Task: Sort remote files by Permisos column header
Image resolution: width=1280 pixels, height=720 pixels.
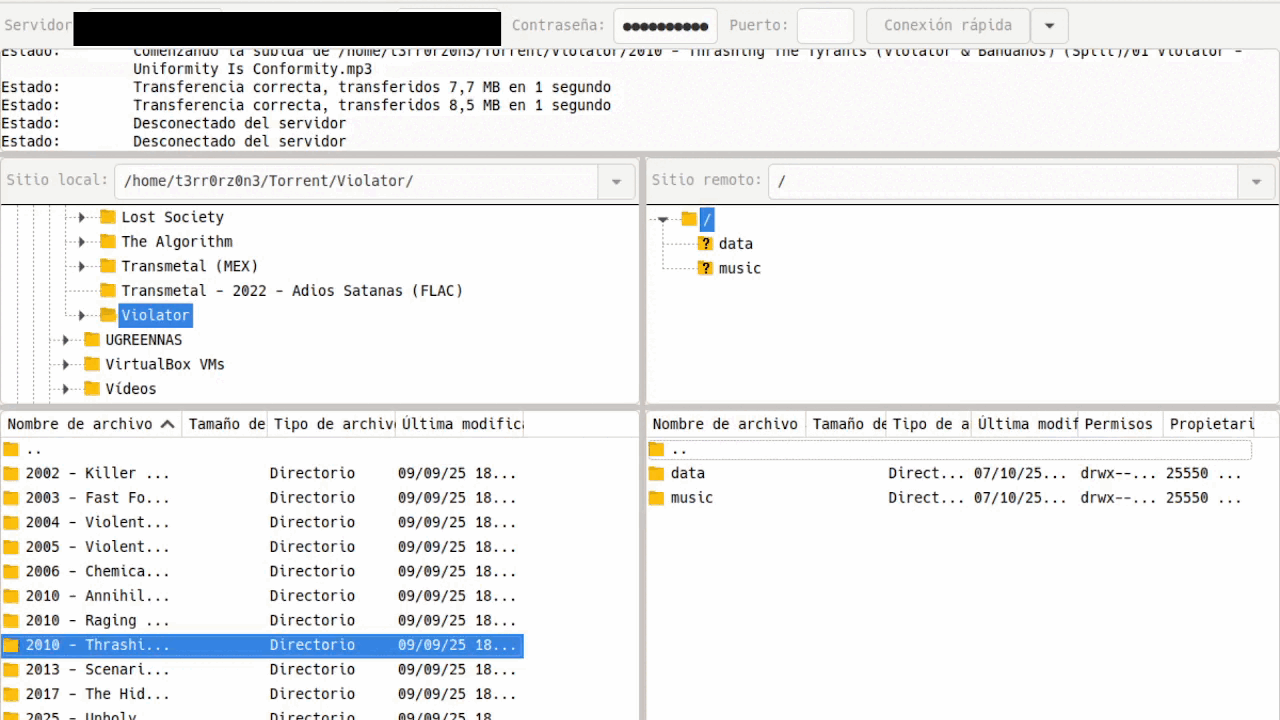Action: click(1118, 424)
